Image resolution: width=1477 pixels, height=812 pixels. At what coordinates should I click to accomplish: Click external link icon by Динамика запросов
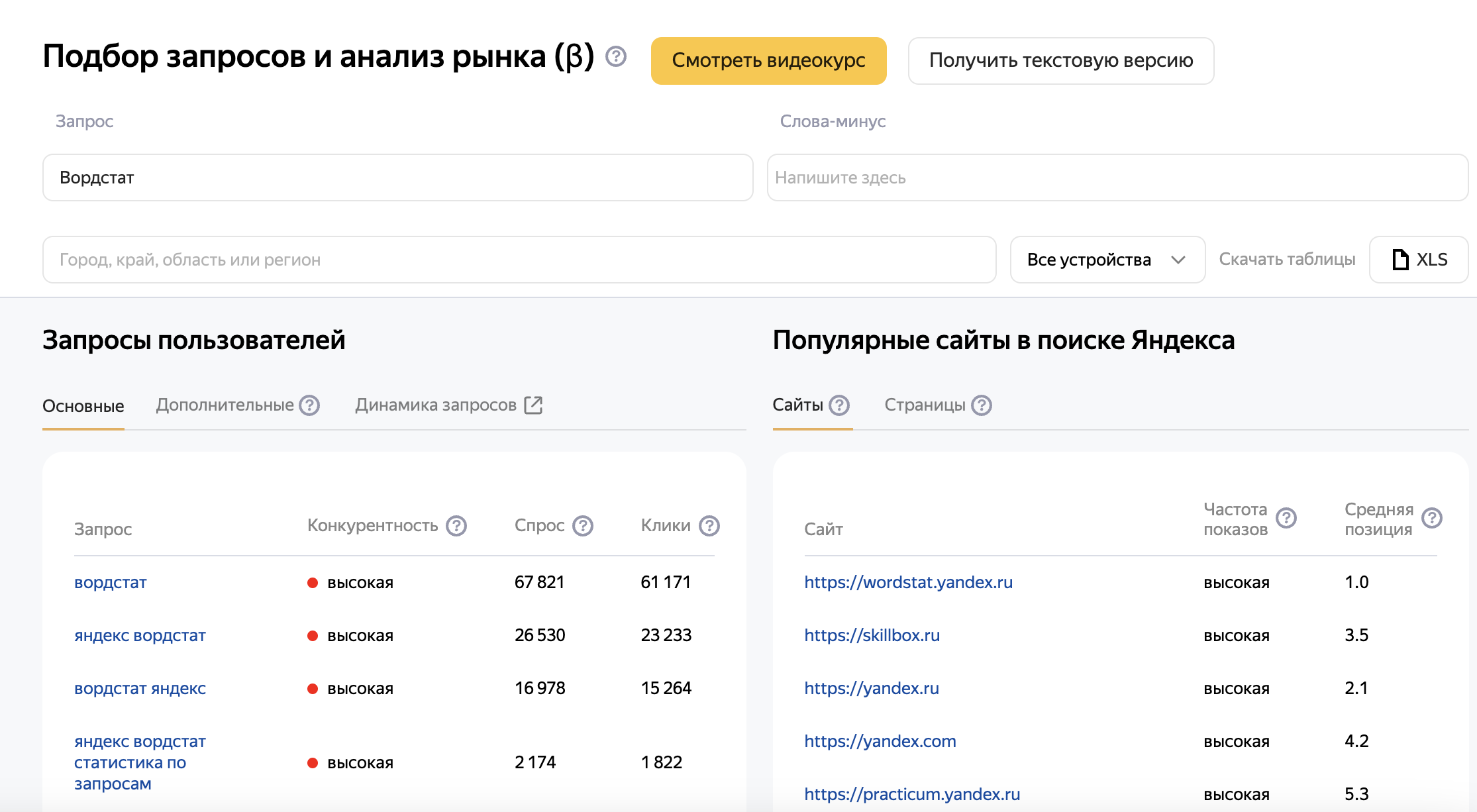click(533, 405)
